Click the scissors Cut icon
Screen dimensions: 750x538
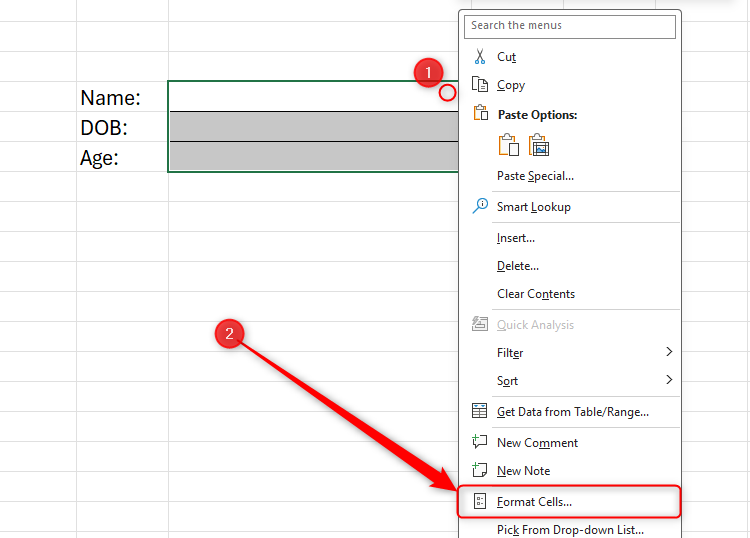click(480, 57)
